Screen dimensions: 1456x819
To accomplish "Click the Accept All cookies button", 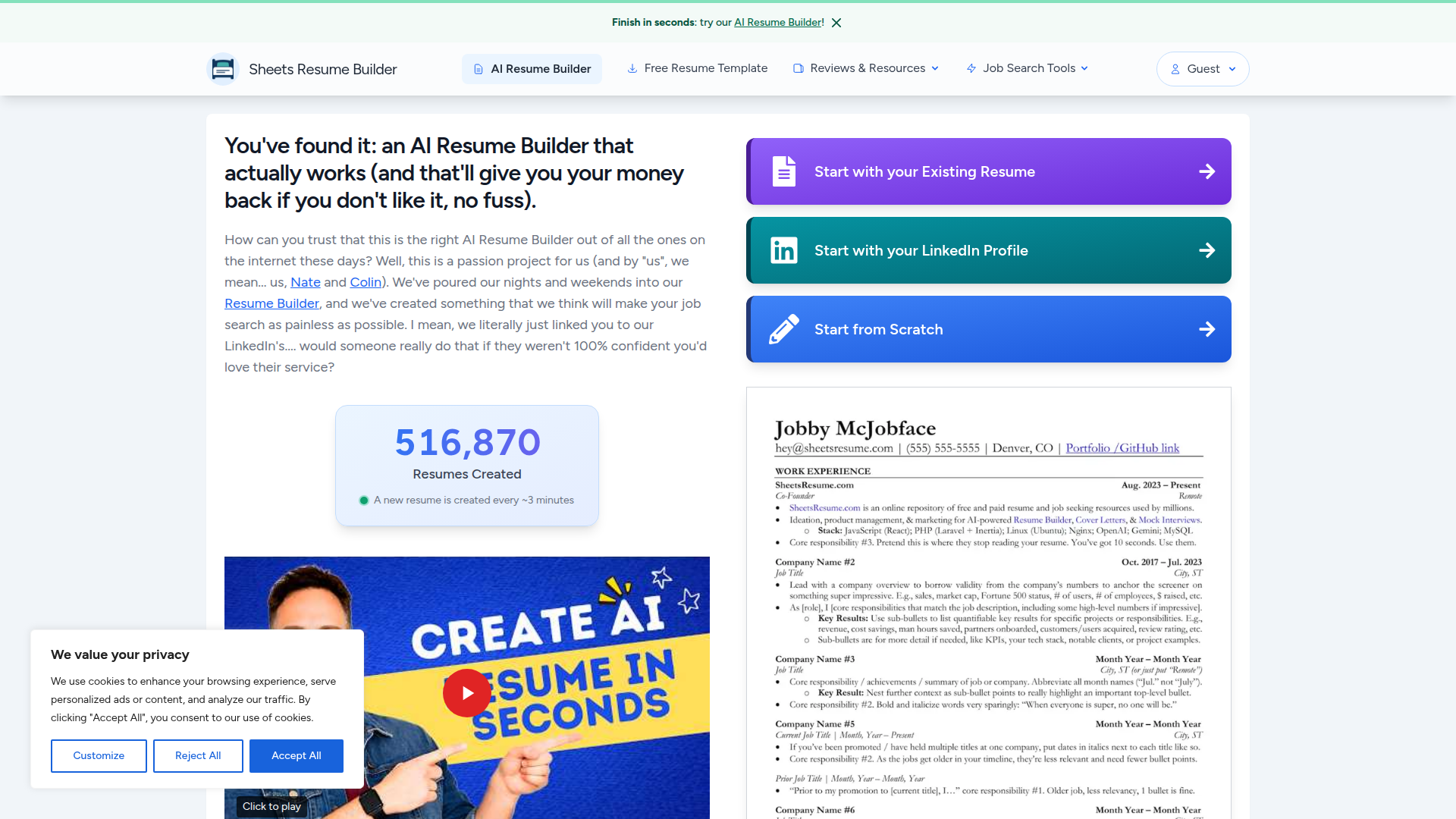I will coord(296,755).
